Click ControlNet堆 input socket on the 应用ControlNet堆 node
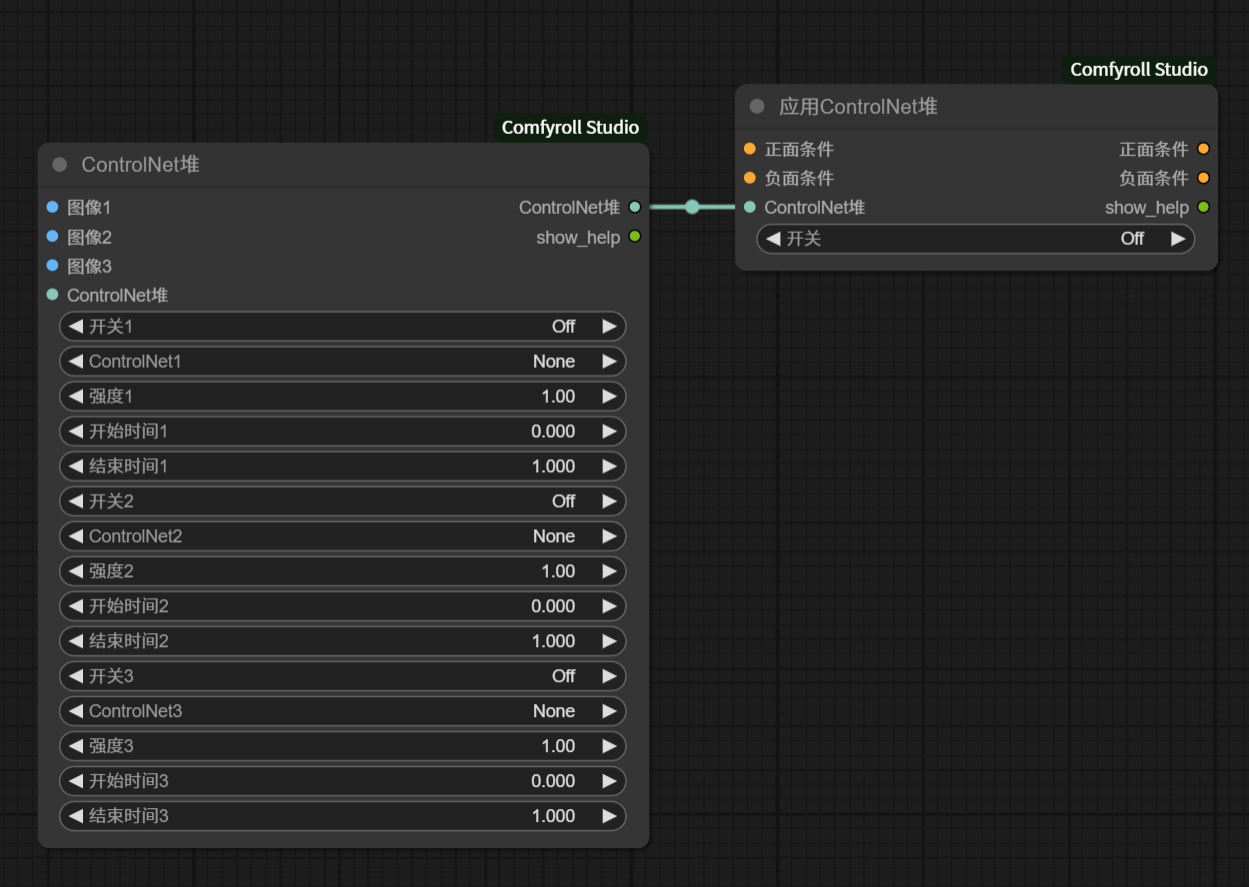 pos(750,207)
